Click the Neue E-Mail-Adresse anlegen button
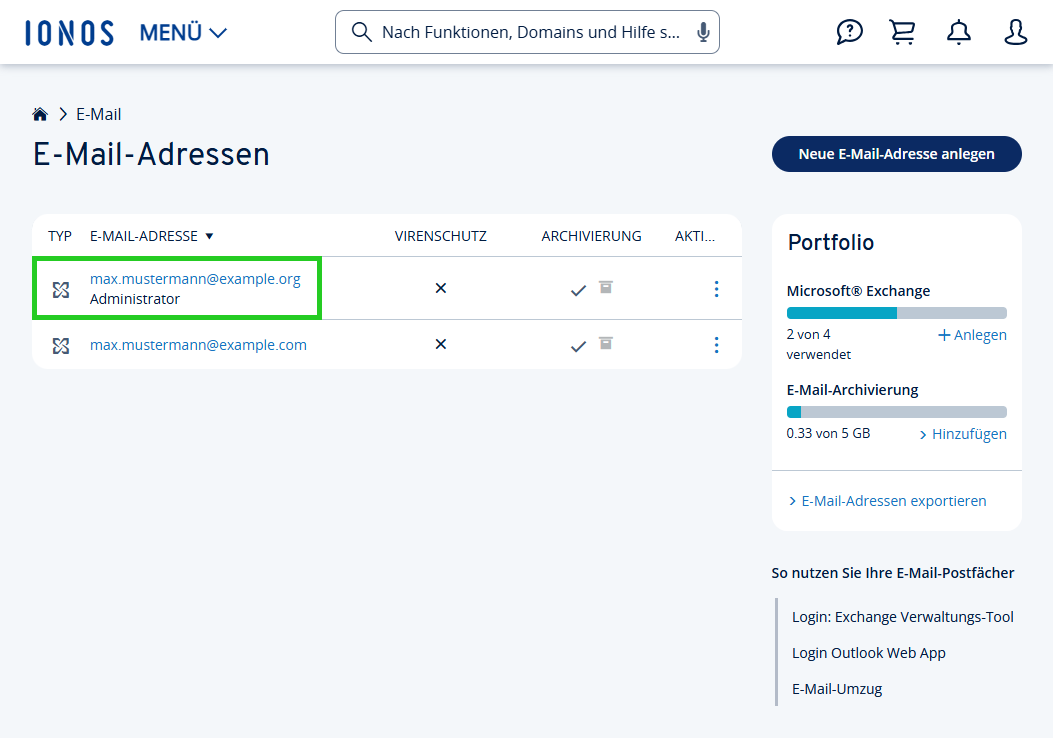The height and width of the screenshot is (738, 1053). point(896,154)
